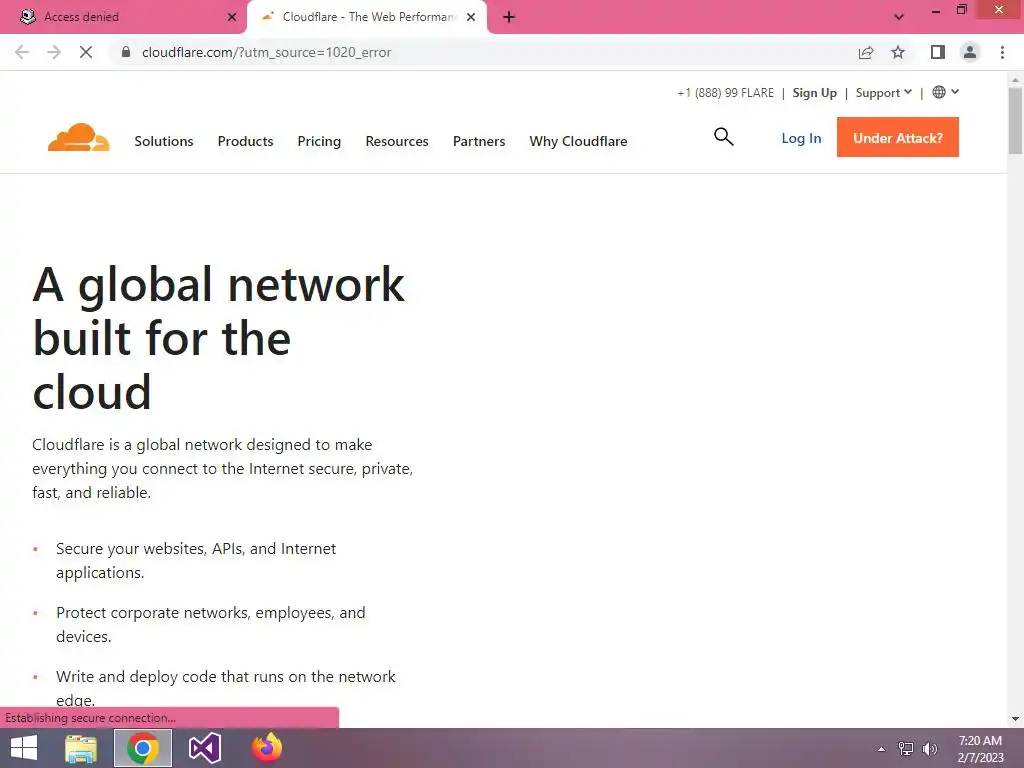Toggle the Chrome side panel
Screen dimensions: 1024x768
[938, 52]
